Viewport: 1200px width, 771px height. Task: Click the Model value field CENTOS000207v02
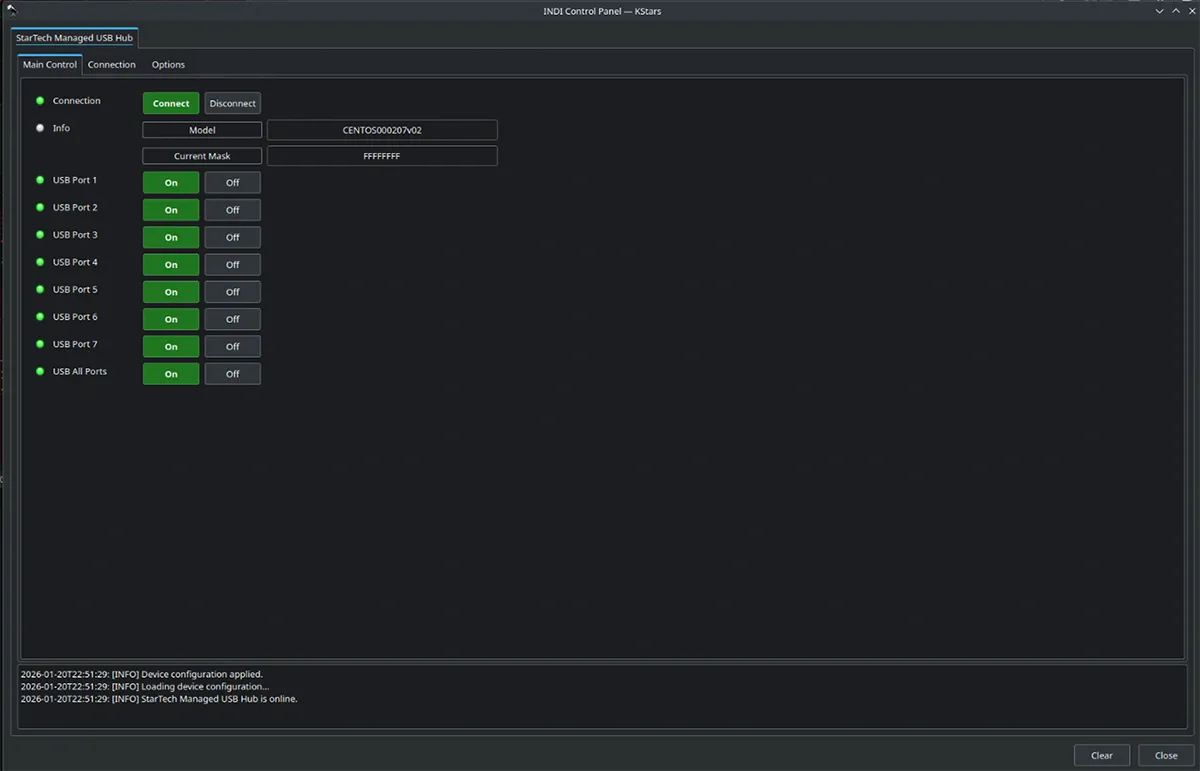click(382, 130)
